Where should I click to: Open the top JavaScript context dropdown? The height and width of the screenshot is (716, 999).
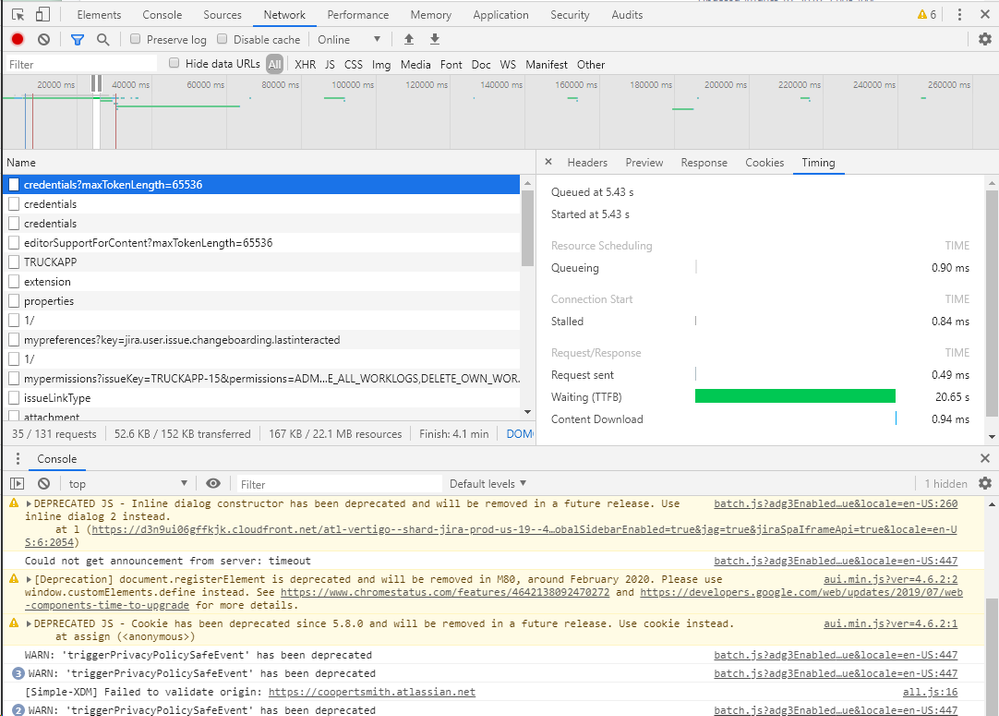127,483
